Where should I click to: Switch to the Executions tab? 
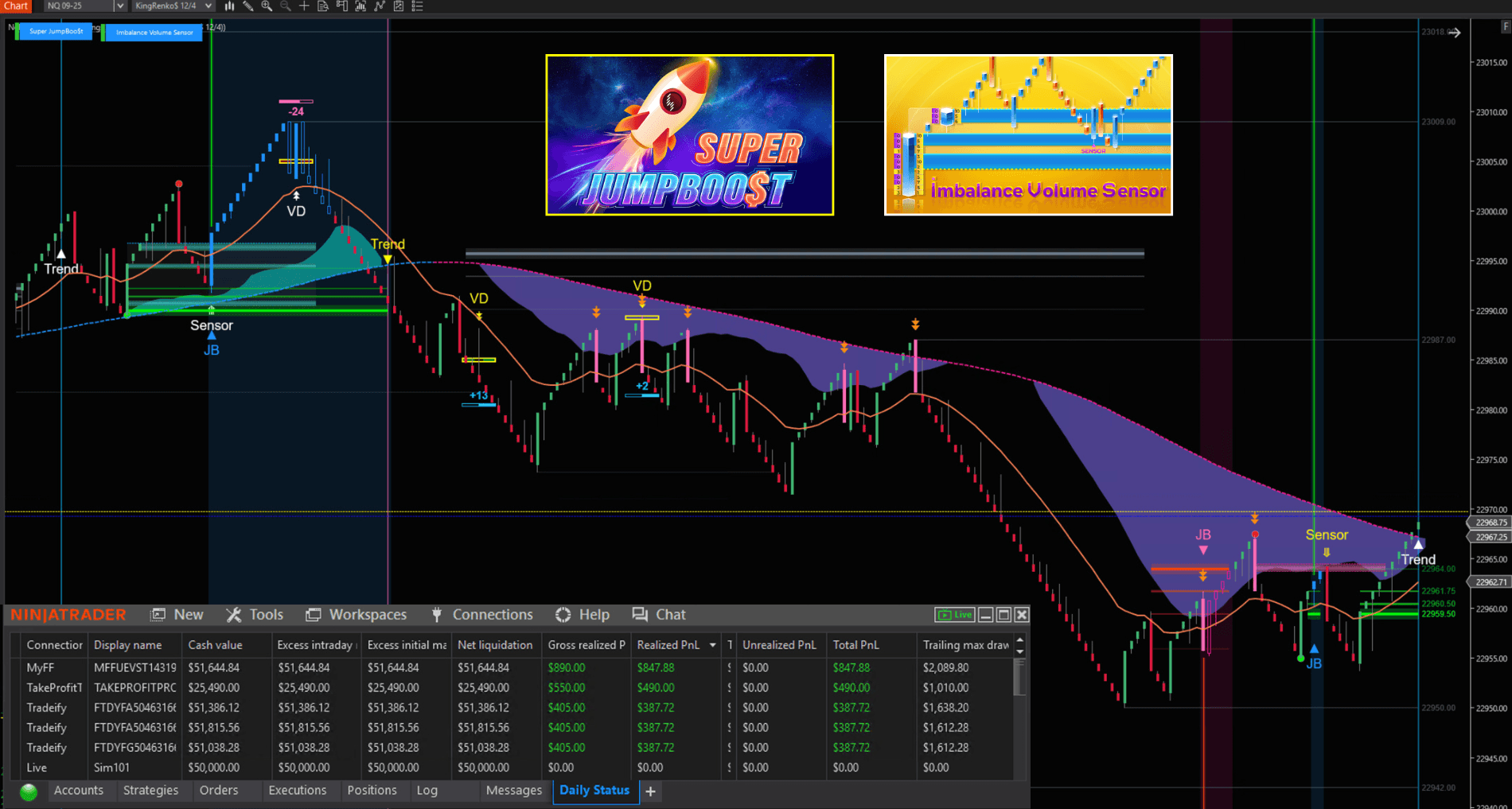pos(297,791)
